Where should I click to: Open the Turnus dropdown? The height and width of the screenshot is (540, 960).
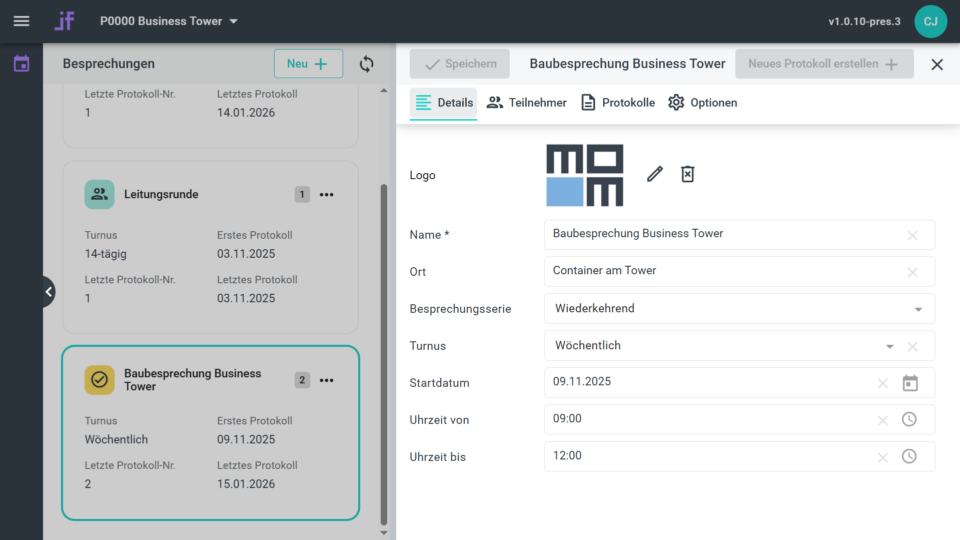[889, 346]
